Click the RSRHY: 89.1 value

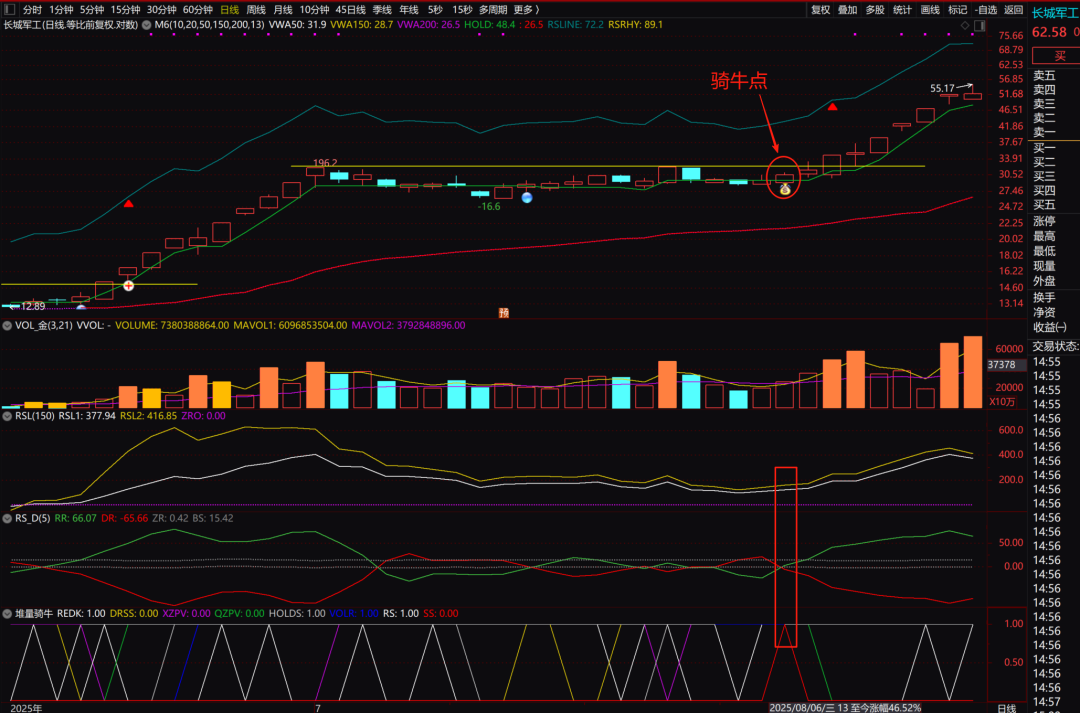(635, 25)
